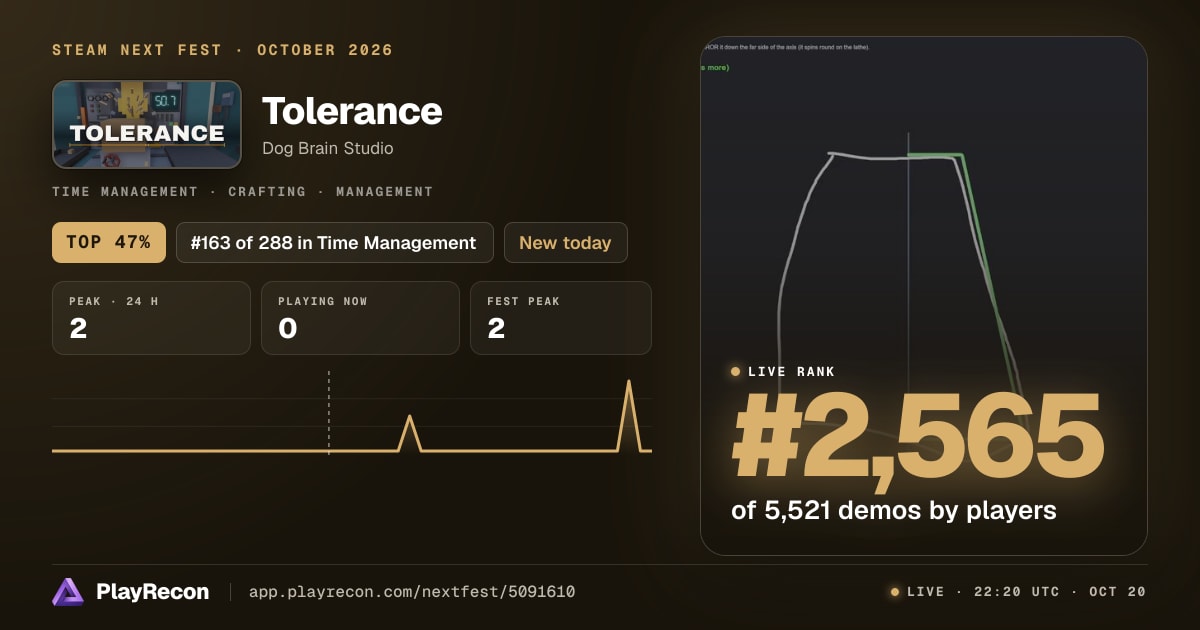This screenshot has height=630, width=1200.
Task: Click the PlayRecon brand name
Action: pos(152,592)
